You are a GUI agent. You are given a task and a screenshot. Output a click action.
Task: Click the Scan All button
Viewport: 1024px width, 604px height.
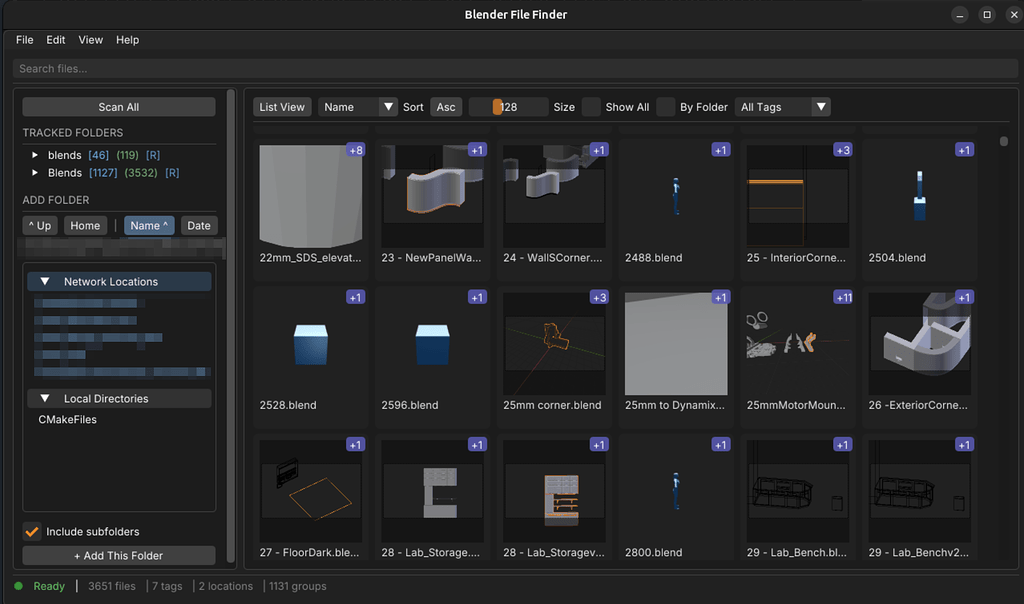pyautogui.click(x=119, y=107)
